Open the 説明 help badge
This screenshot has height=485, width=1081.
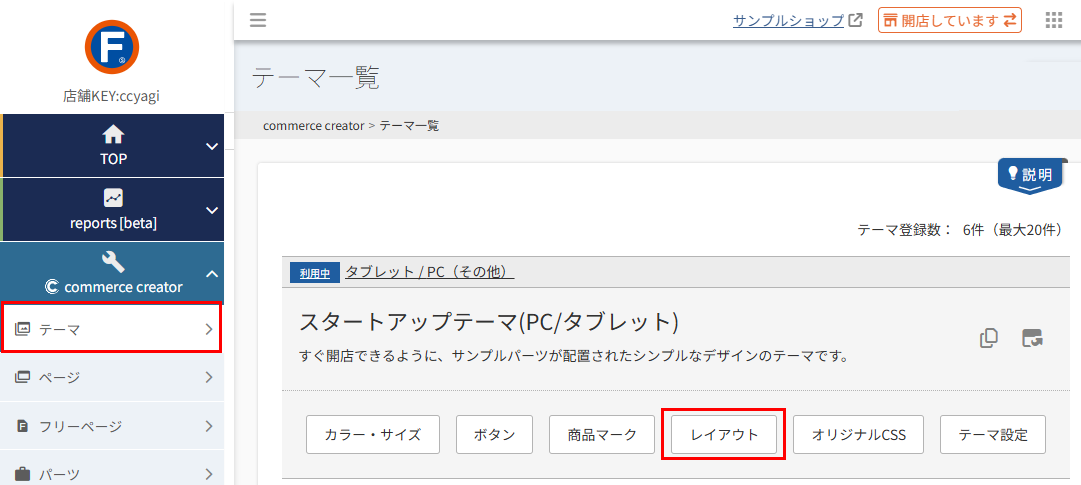1031,175
